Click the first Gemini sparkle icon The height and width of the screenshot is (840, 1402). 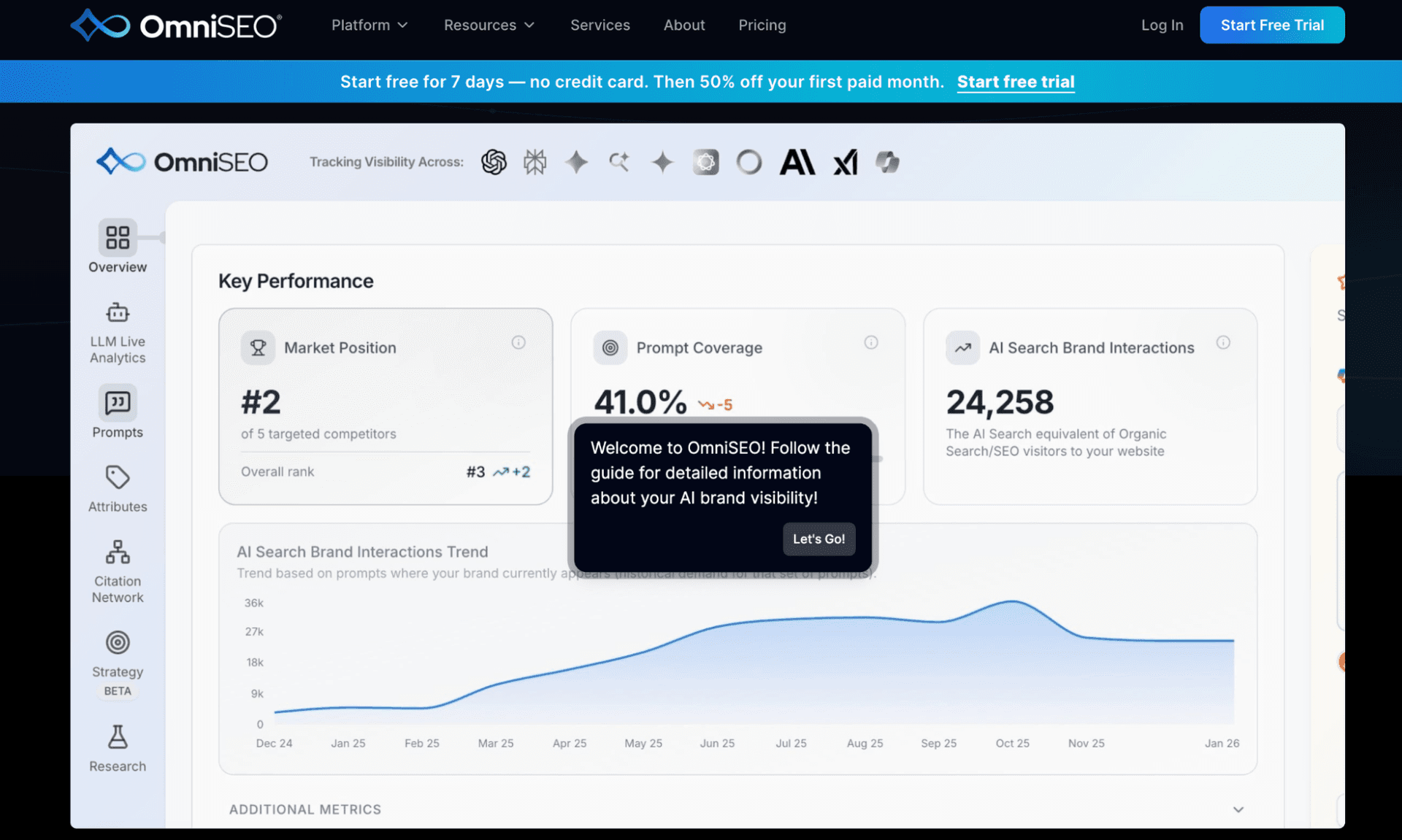[x=577, y=162]
